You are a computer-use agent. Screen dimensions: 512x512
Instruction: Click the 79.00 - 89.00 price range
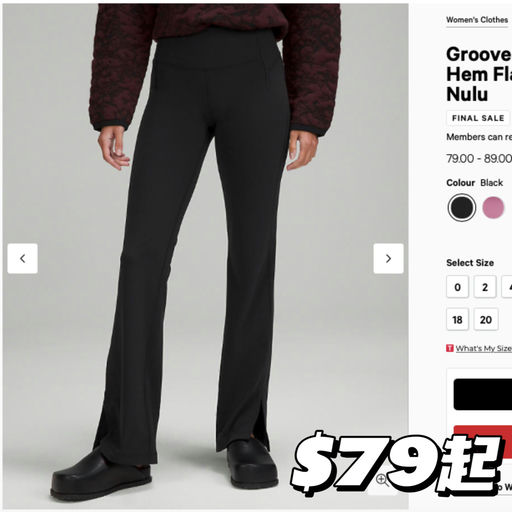(x=479, y=158)
